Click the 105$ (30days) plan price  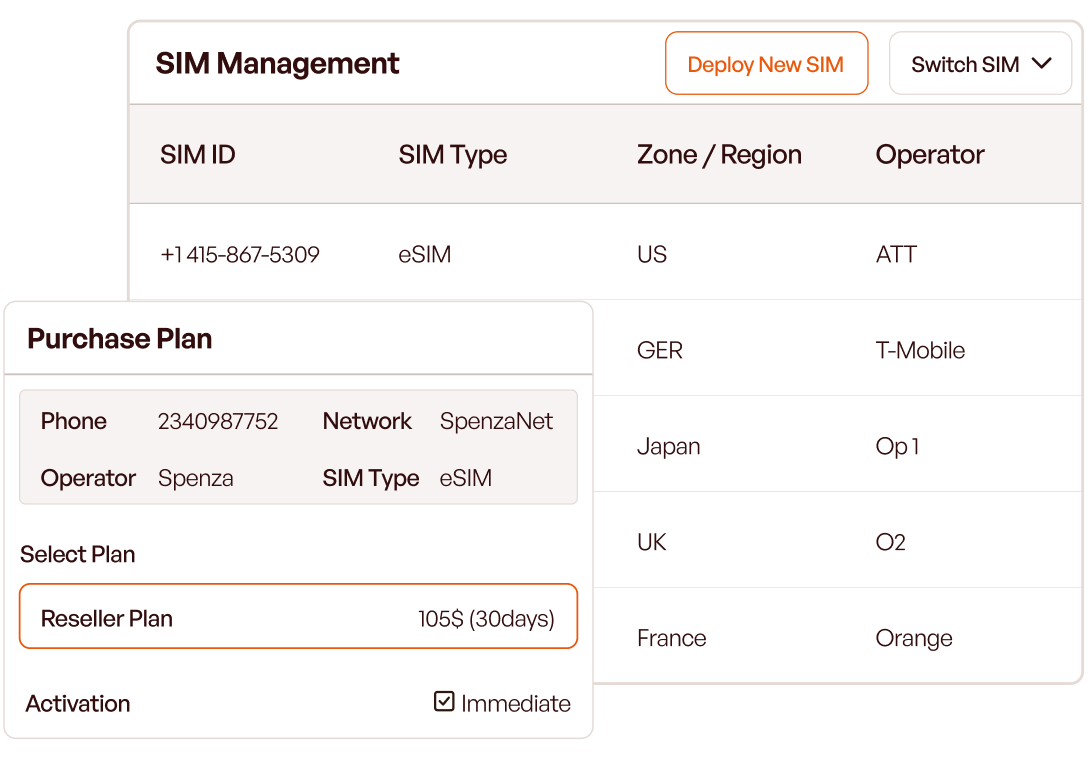[x=486, y=619]
